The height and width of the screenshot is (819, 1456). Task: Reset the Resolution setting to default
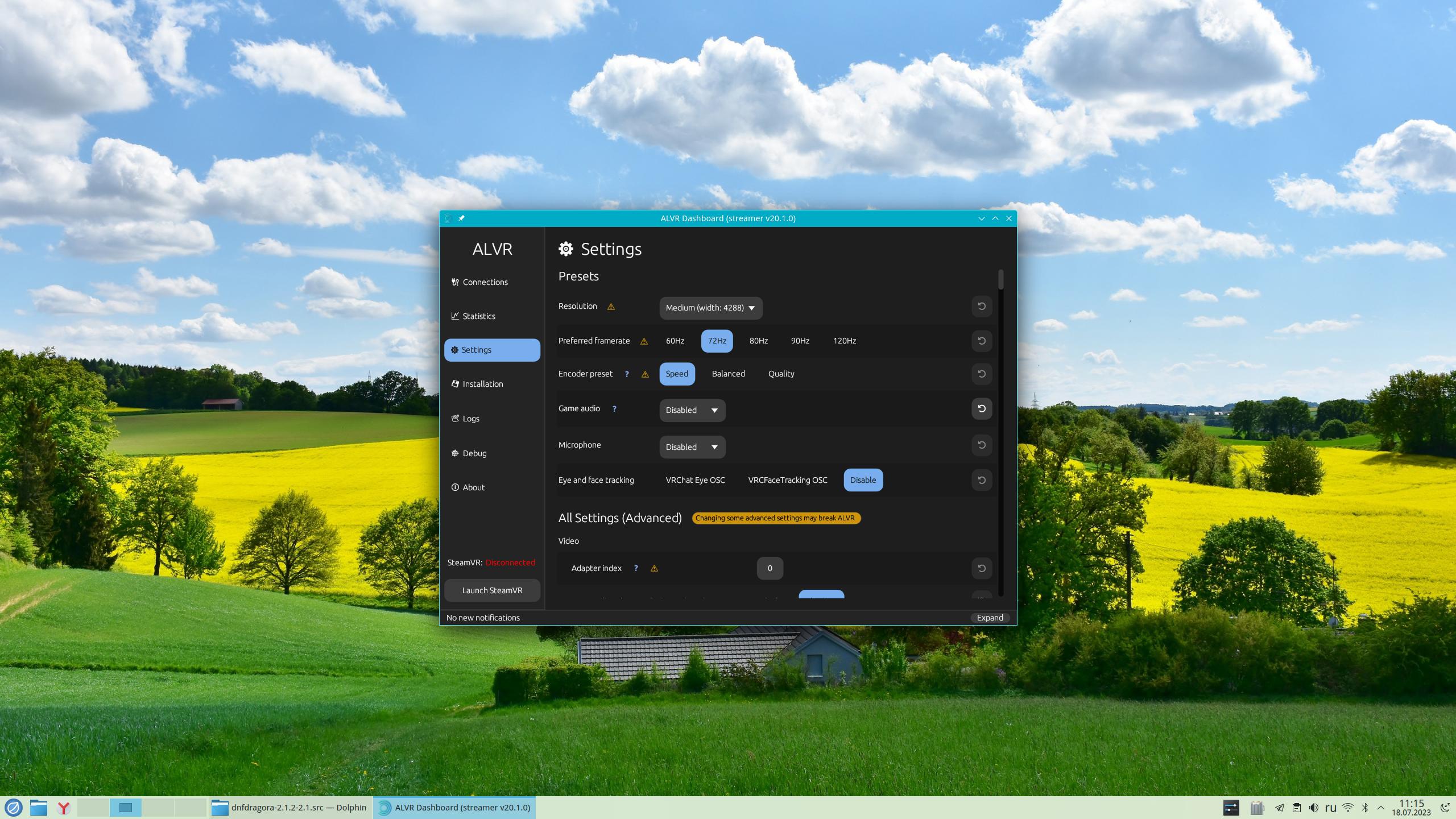981,307
